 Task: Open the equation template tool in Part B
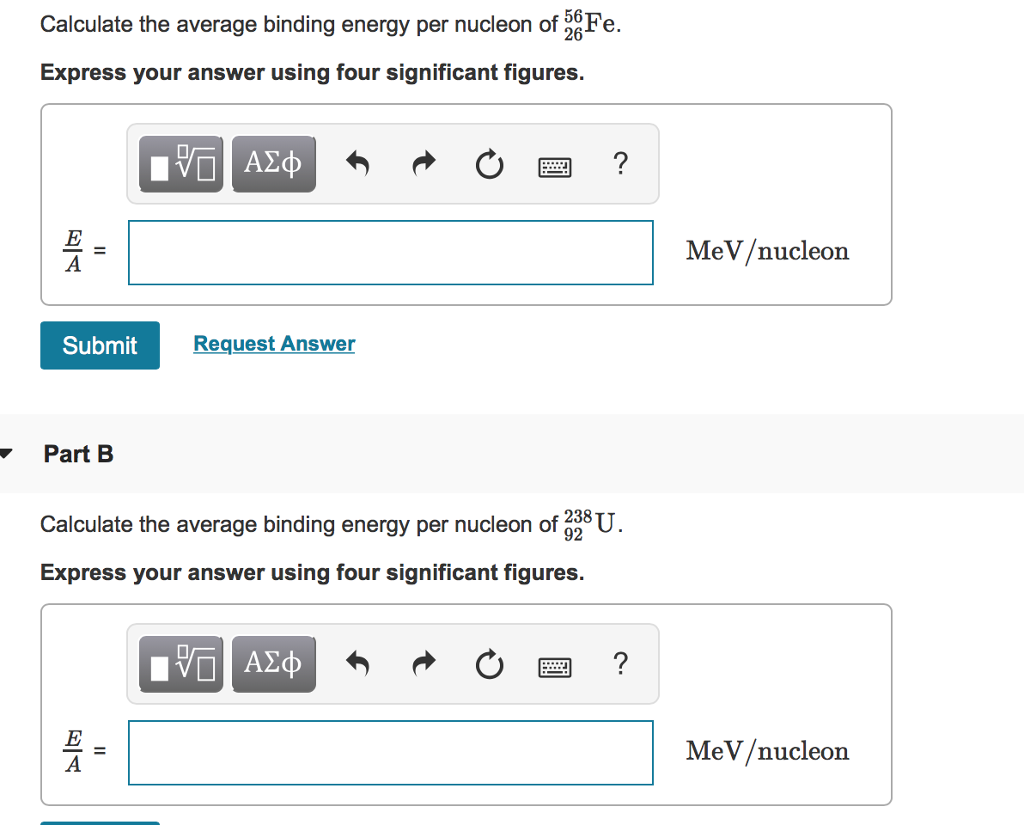point(180,662)
